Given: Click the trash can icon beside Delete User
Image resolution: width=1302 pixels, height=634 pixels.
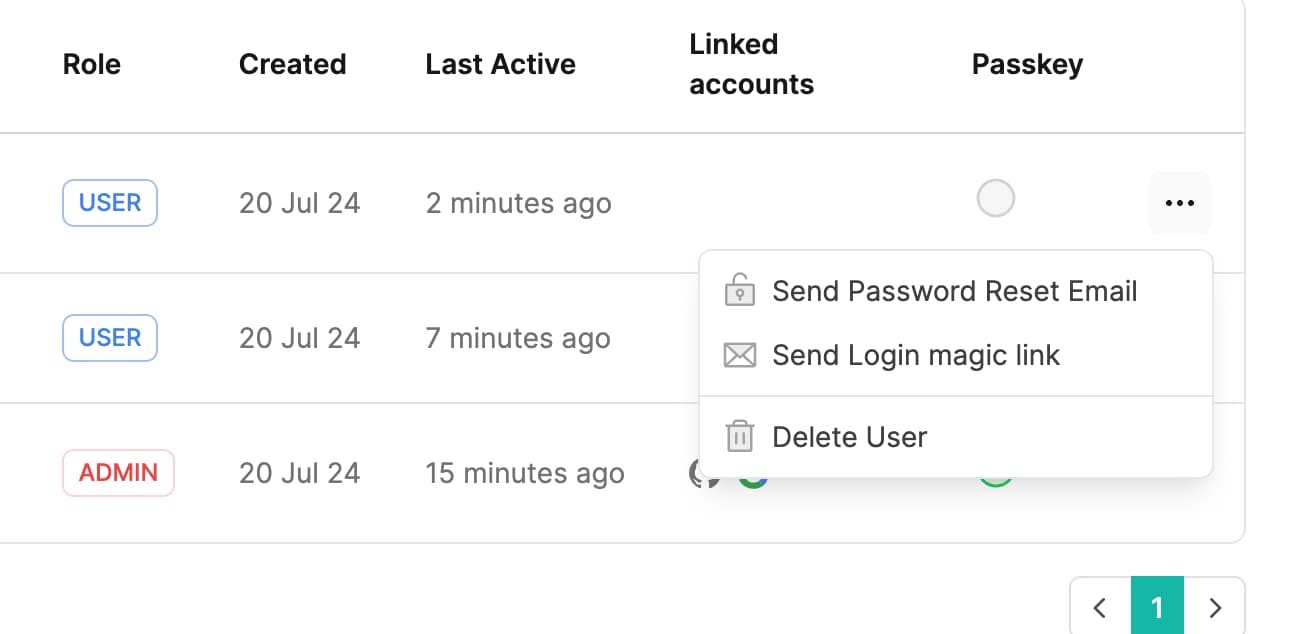Looking at the screenshot, I should pyautogui.click(x=739, y=437).
